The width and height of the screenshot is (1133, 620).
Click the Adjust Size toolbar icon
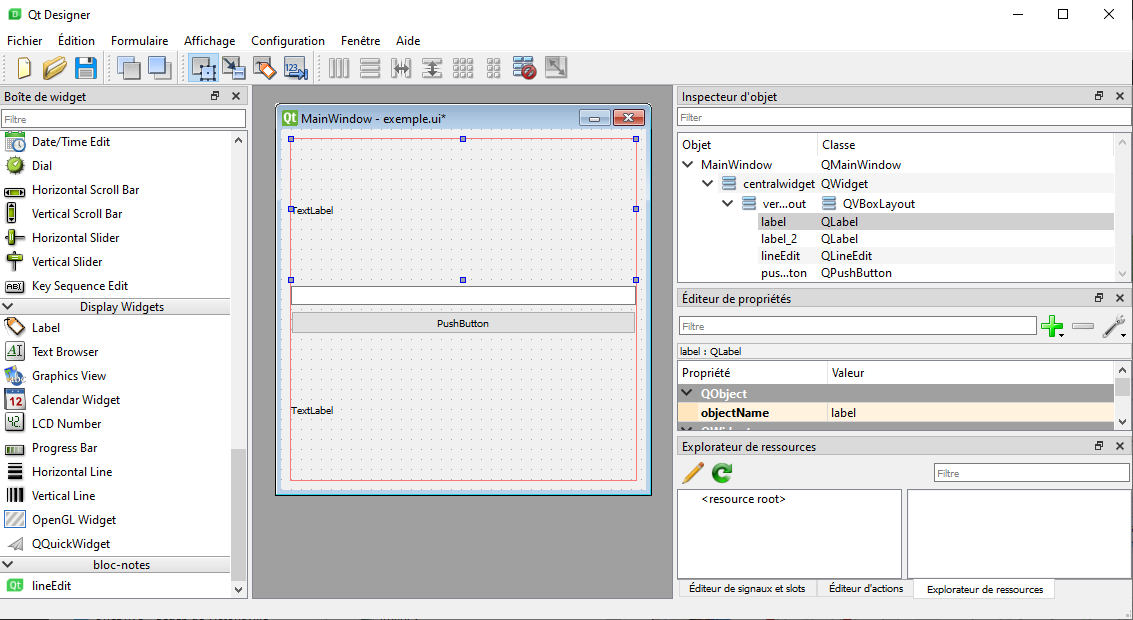pyautogui.click(x=556, y=68)
